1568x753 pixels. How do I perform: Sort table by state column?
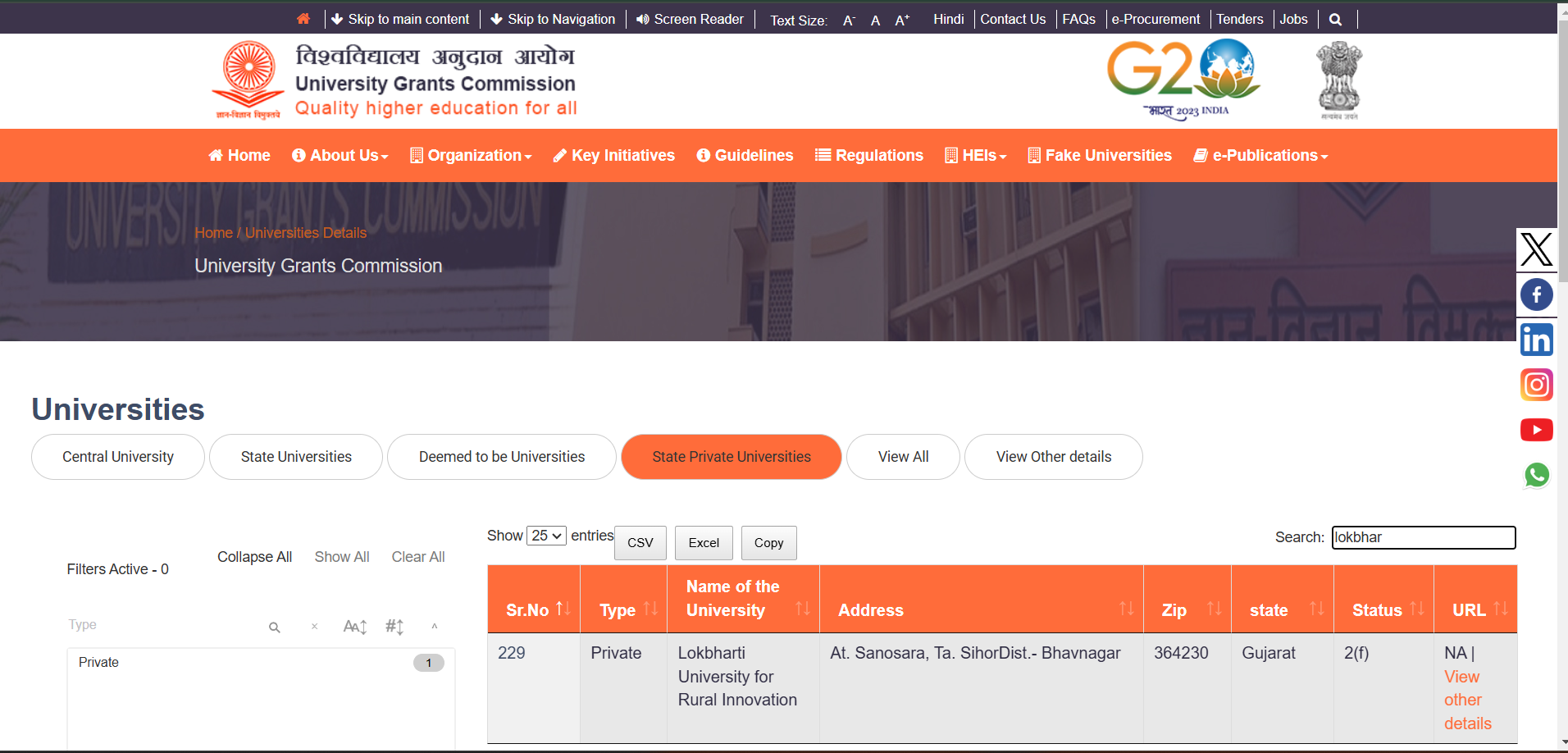click(x=1283, y=599)
